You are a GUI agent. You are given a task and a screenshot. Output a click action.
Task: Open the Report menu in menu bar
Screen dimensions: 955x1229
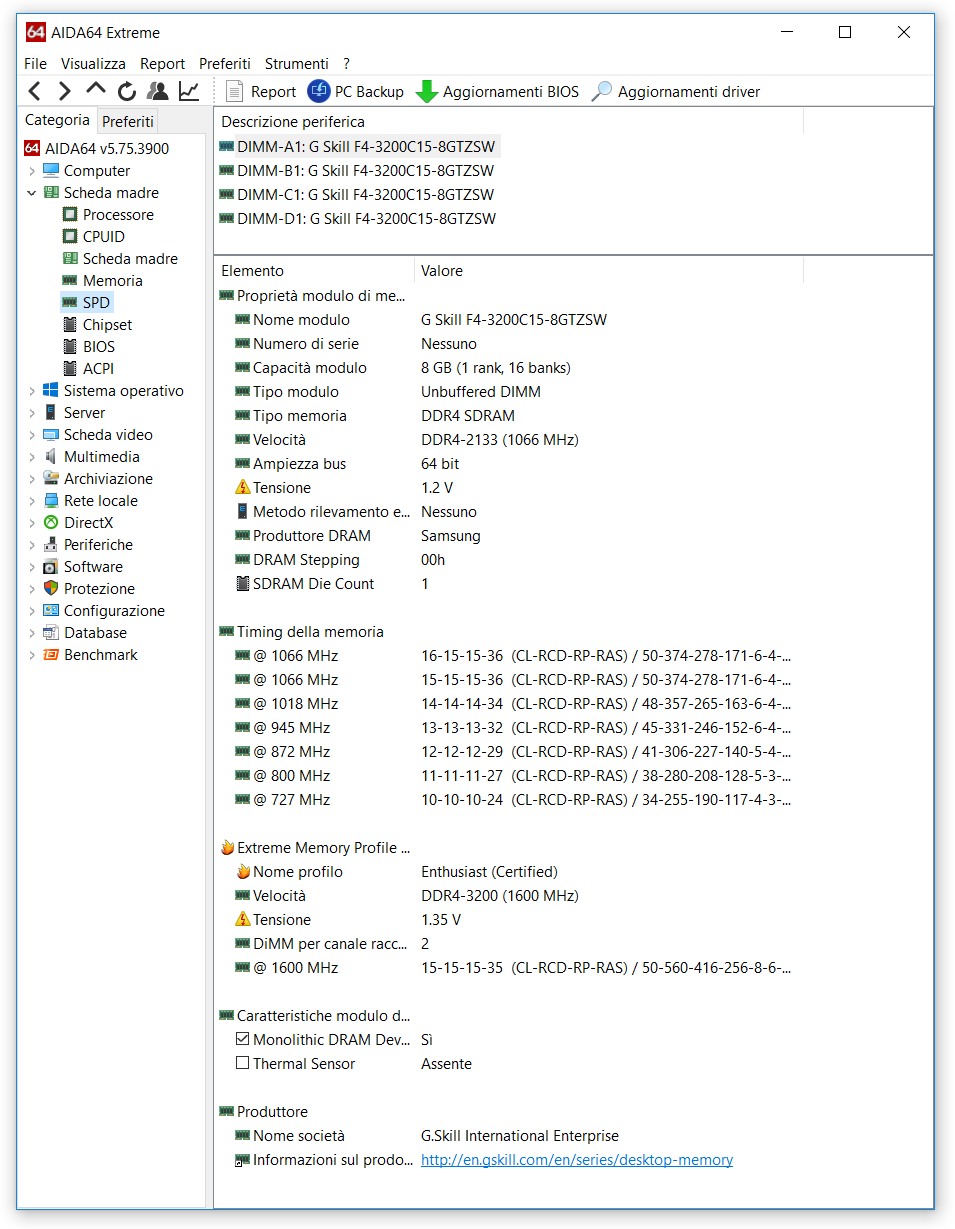tap(162, 63)
